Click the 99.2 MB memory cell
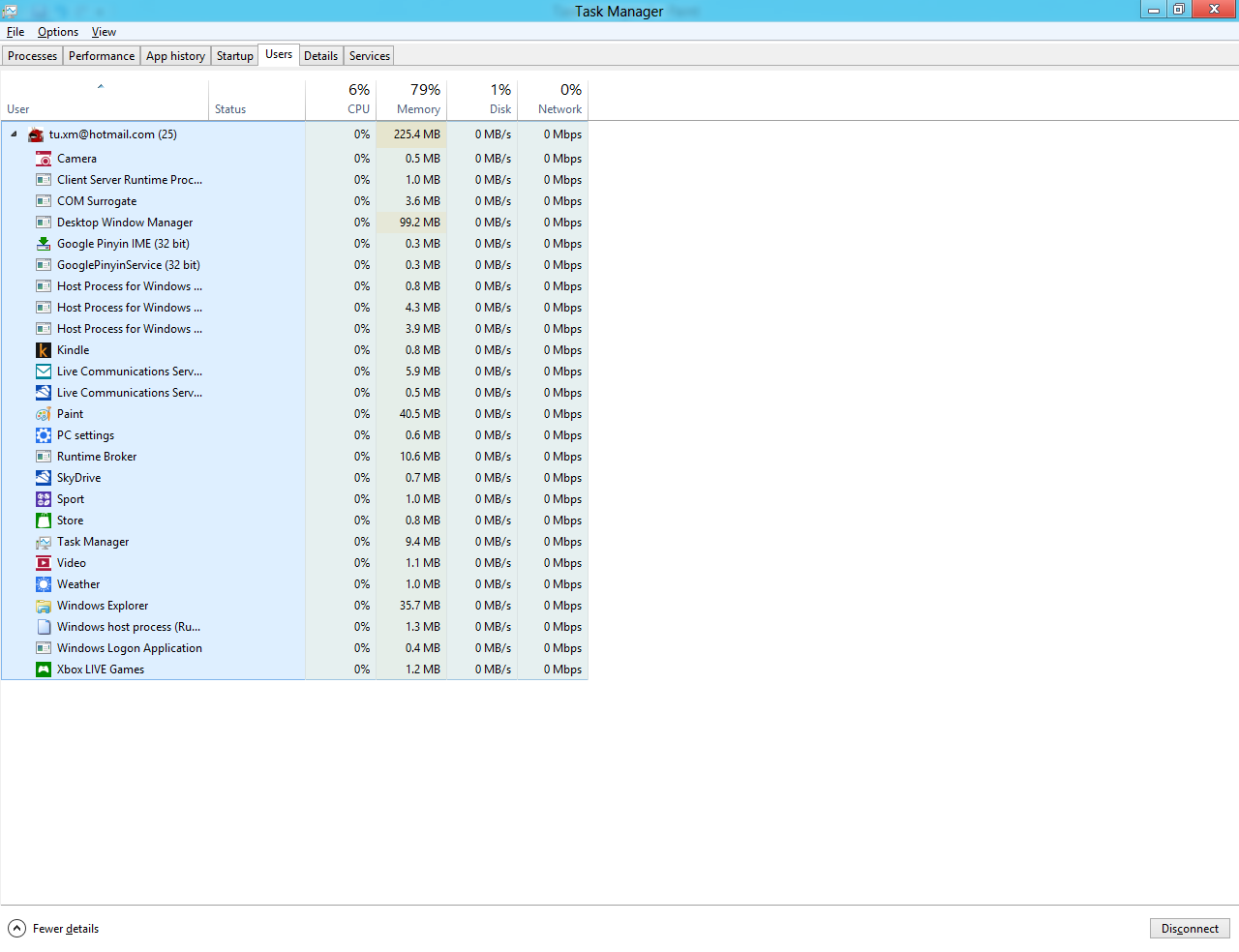 (x=411, y=223)
